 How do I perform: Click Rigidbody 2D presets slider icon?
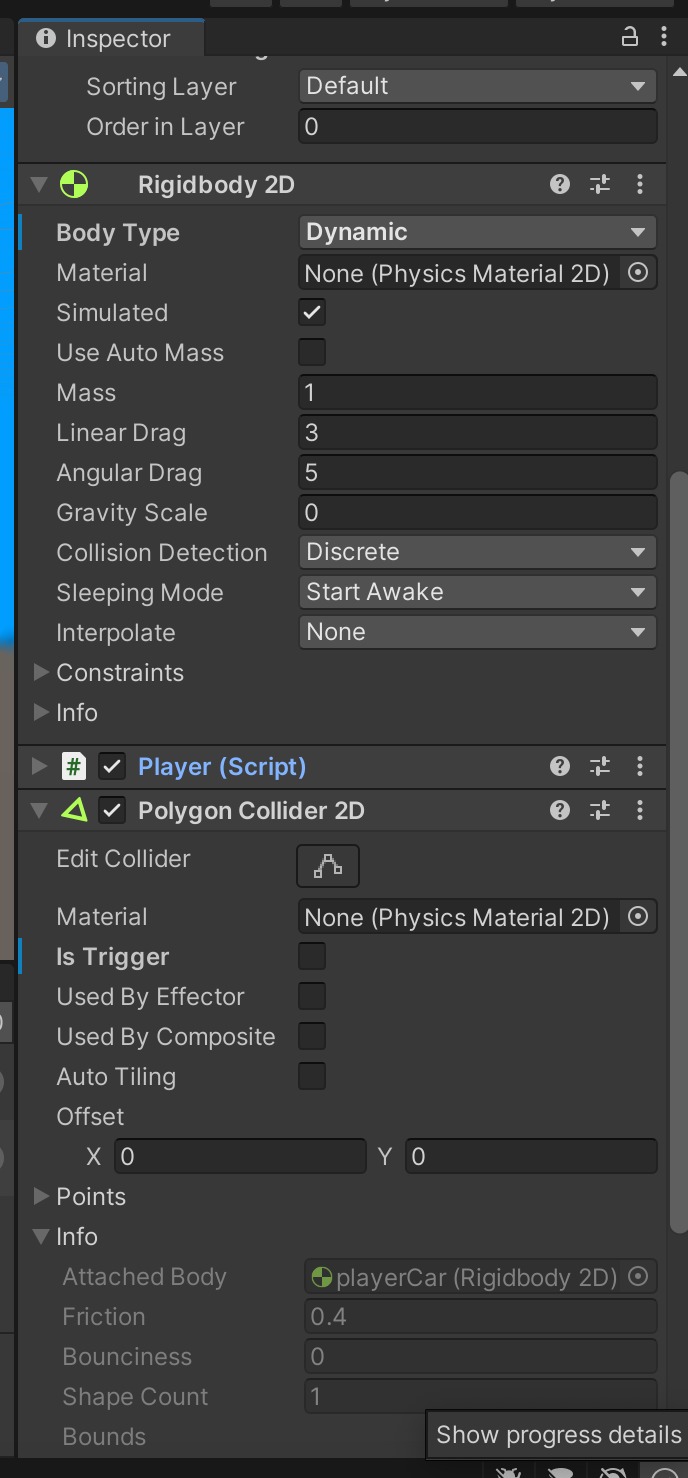[600, 184]
